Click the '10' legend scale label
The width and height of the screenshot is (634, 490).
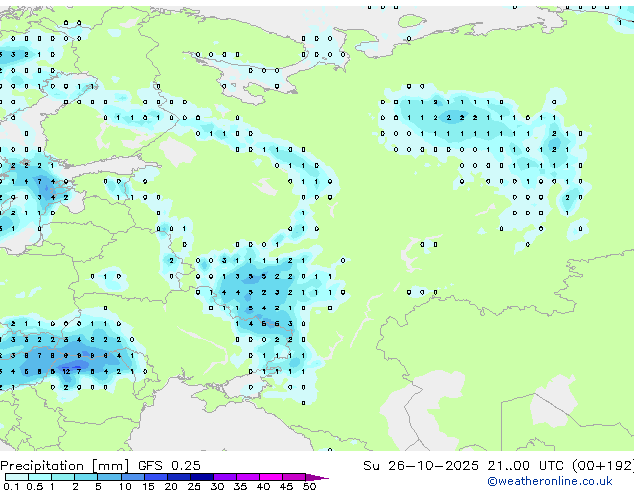(125, 486)
